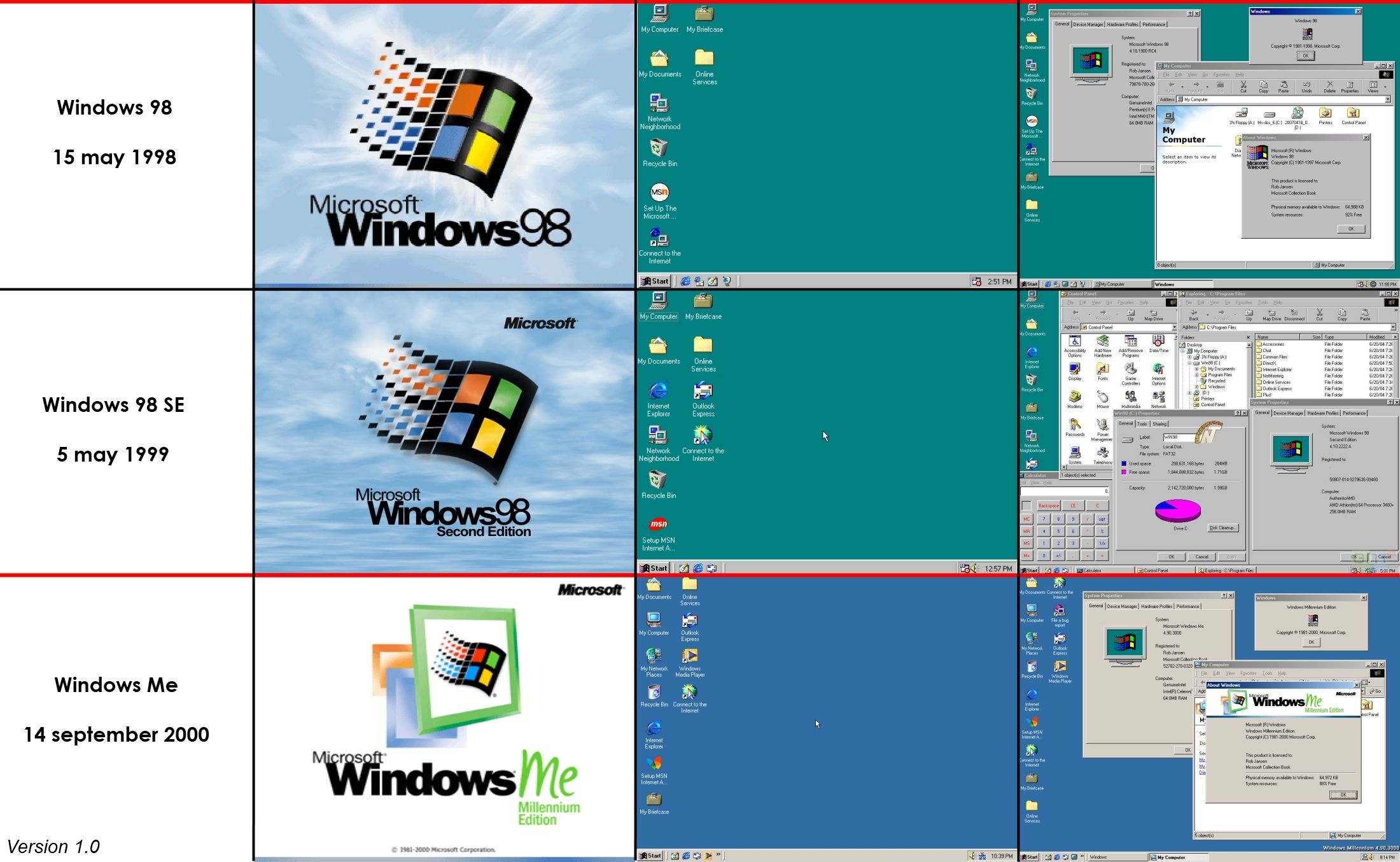Collapse the Win98 (C:) tree node

click(1189, 363)
